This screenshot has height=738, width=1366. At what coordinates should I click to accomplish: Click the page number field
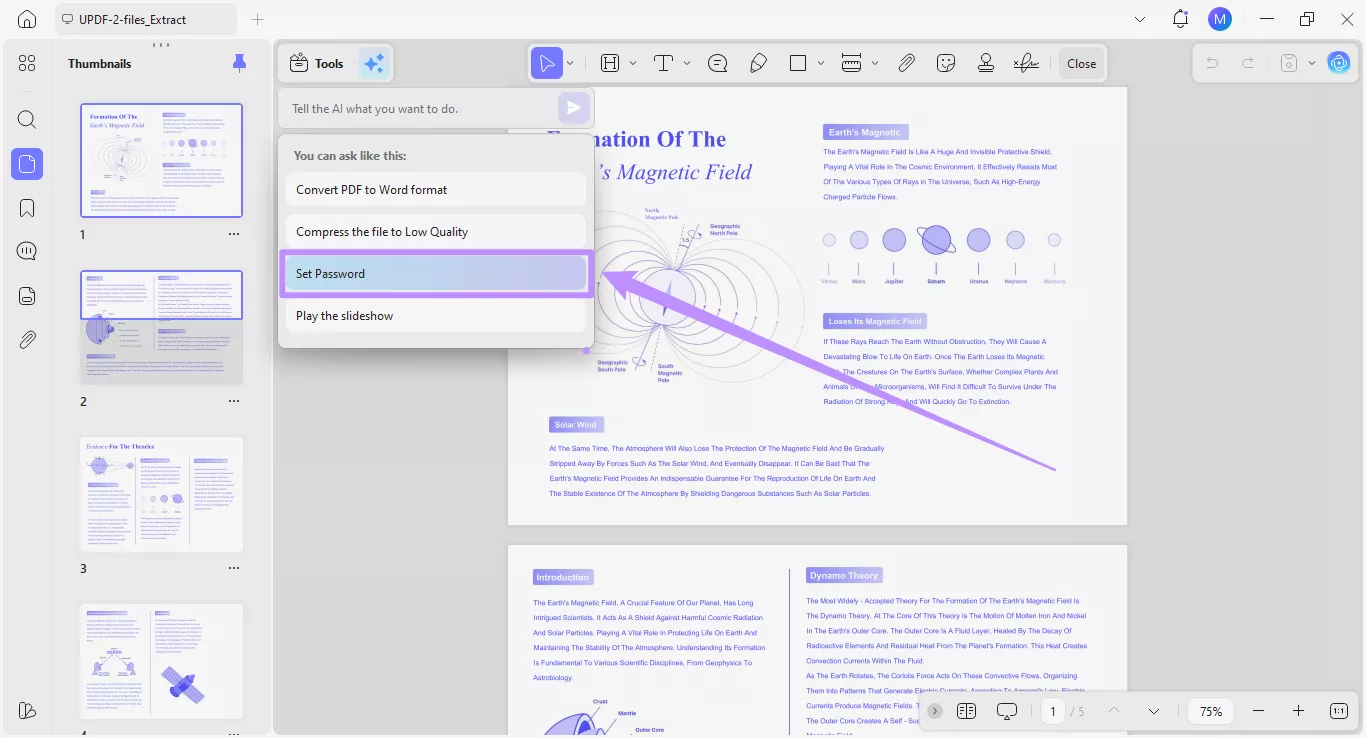click(x=1052, y=711)
